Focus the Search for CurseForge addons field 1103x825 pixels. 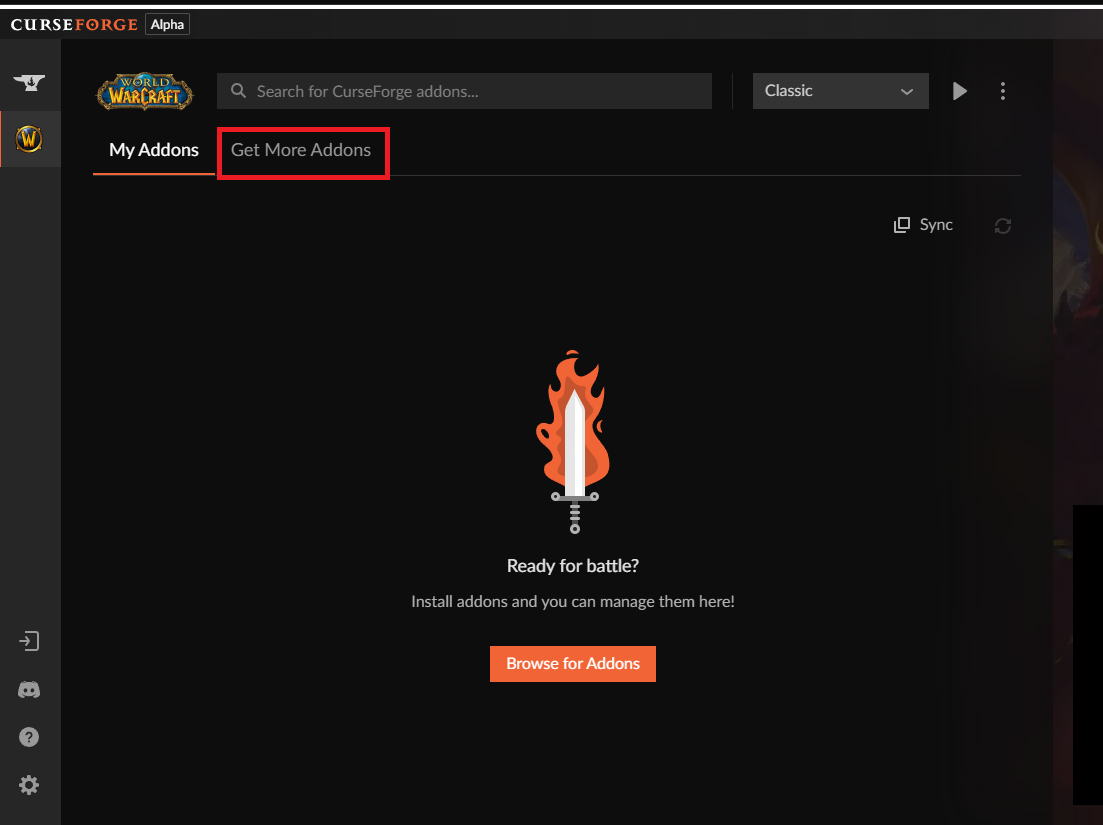coord(464,91)
